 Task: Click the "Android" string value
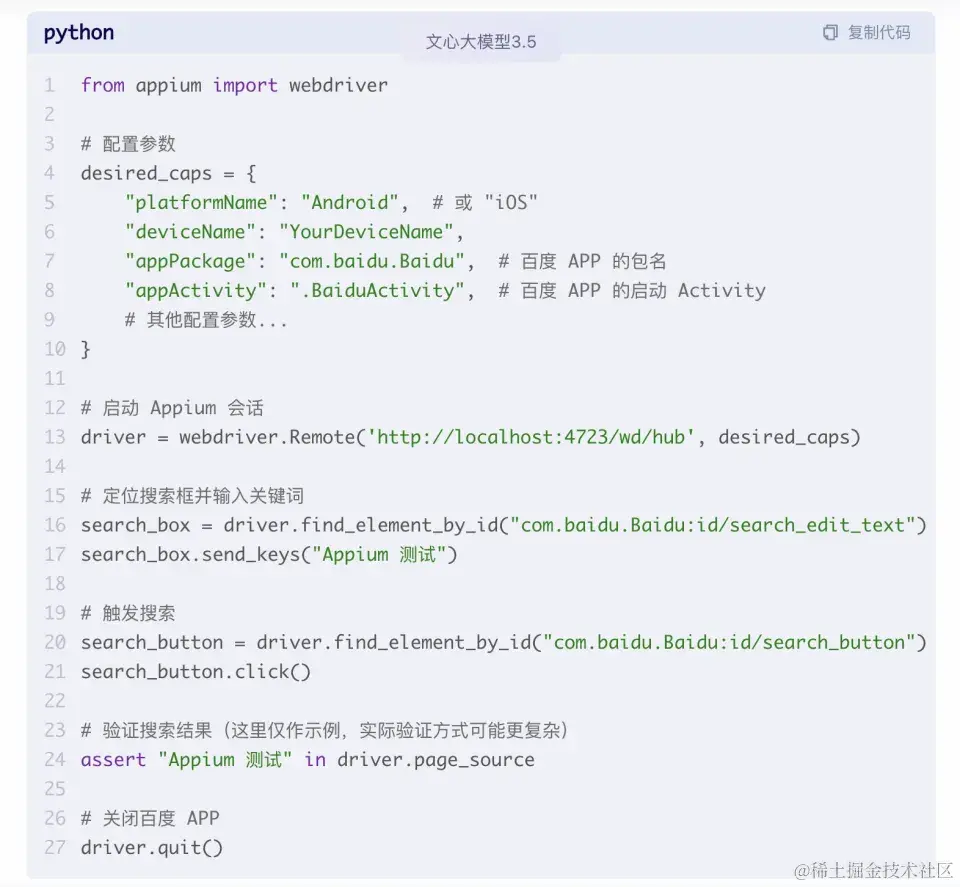[350, 203]
